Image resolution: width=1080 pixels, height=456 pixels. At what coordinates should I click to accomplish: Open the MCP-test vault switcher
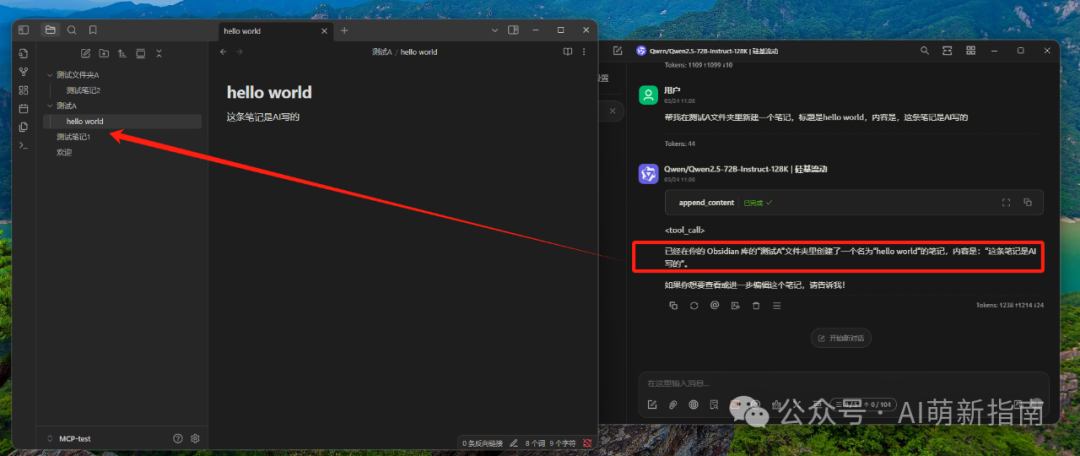[x=69, y=438]
